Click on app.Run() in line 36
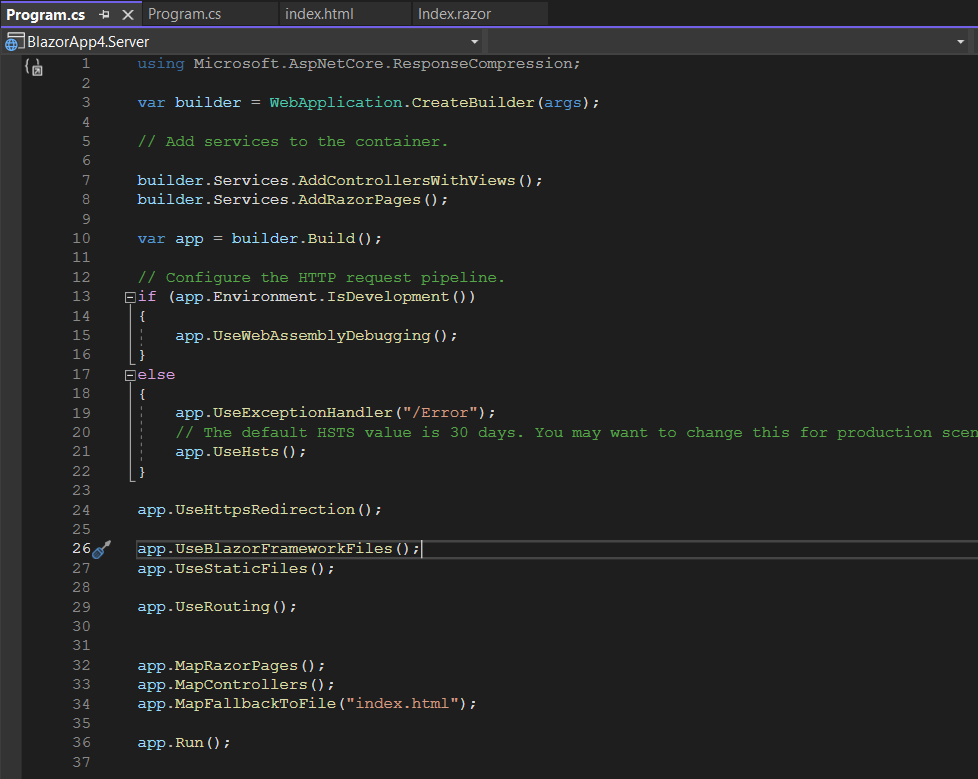Image resolution: width=978 pixels, height=779 pixels. click(180, 743)
